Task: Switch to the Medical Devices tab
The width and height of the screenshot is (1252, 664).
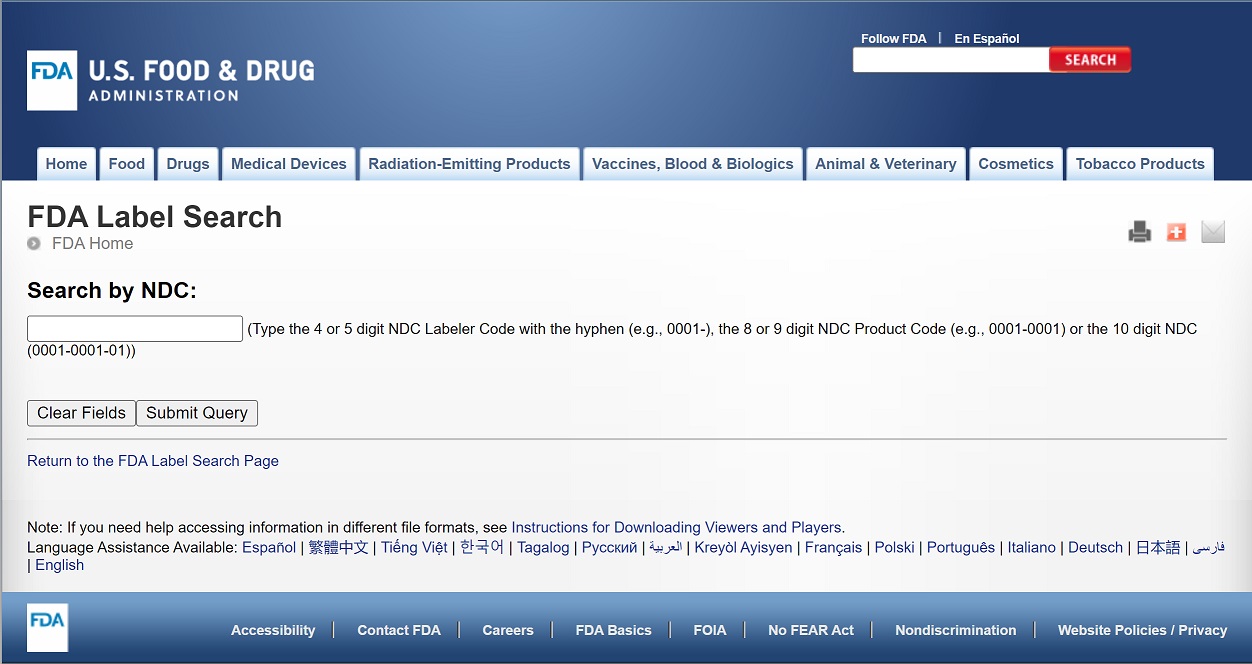Action: point(288,163)
